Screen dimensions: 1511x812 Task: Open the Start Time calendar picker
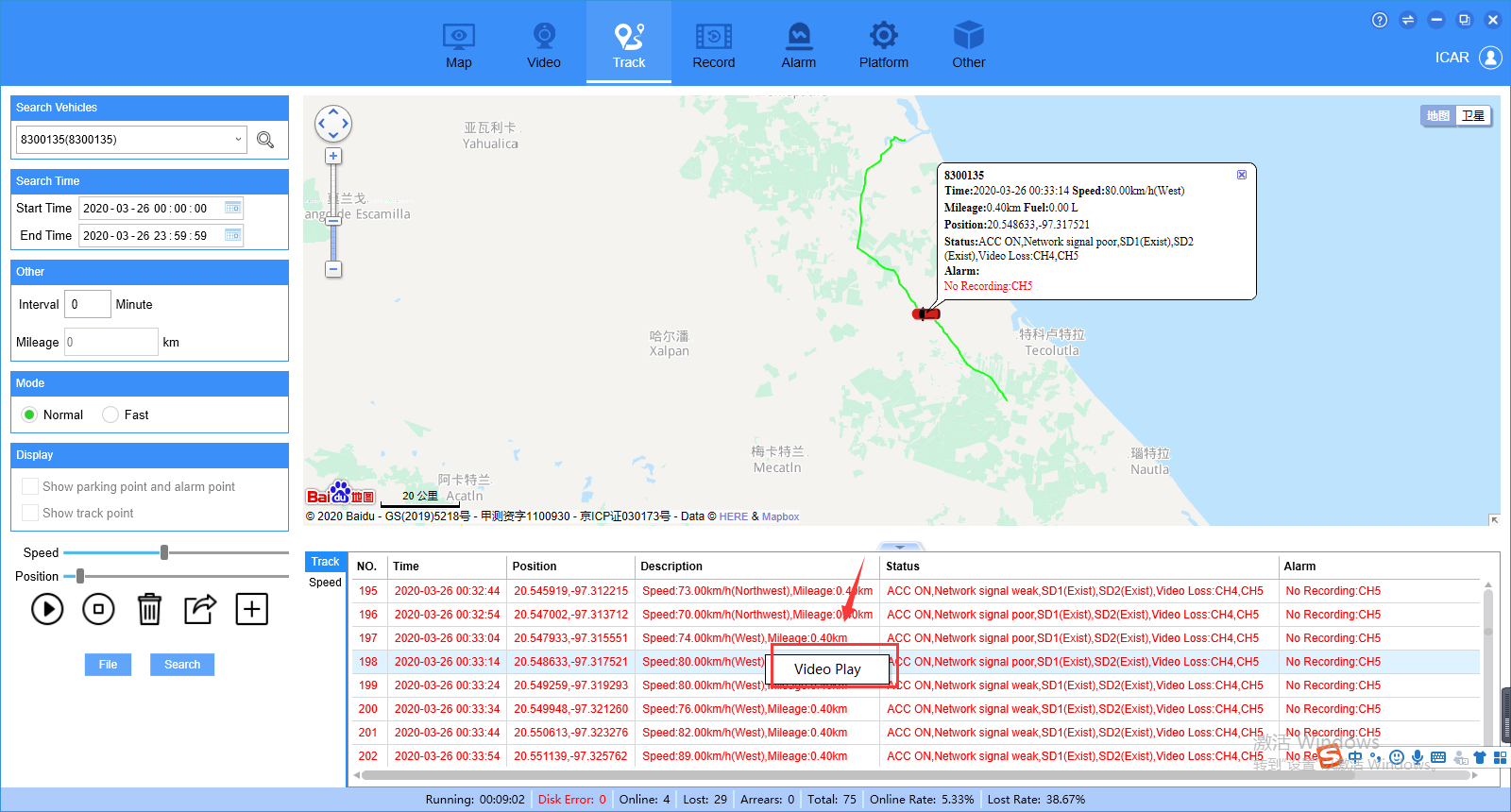tap(232, 208)
